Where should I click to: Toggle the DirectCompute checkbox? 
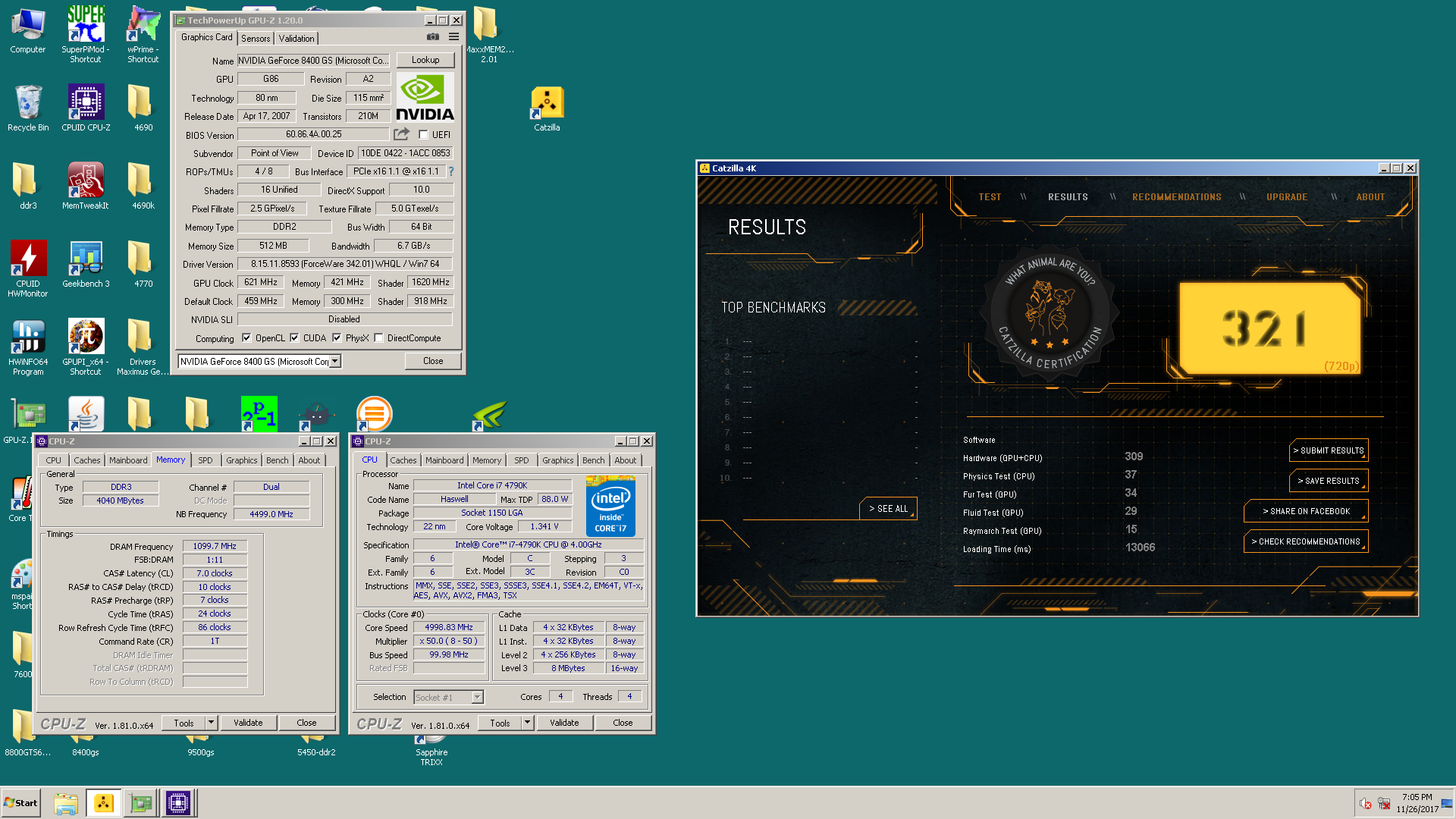(378, 338)
